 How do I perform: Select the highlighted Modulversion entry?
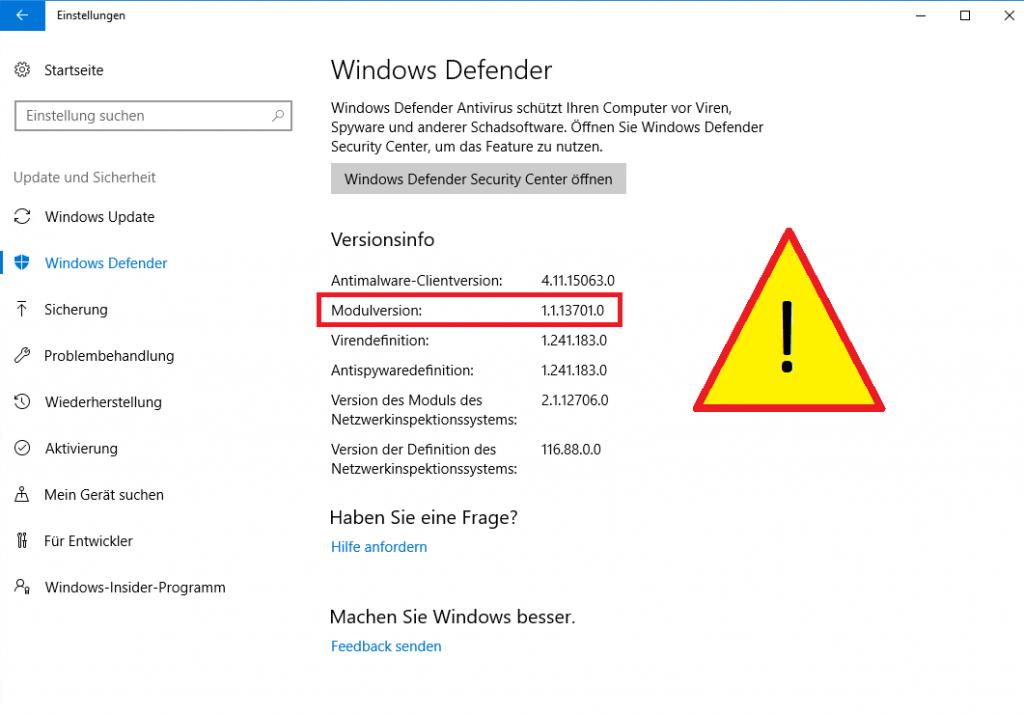(469, 310)
